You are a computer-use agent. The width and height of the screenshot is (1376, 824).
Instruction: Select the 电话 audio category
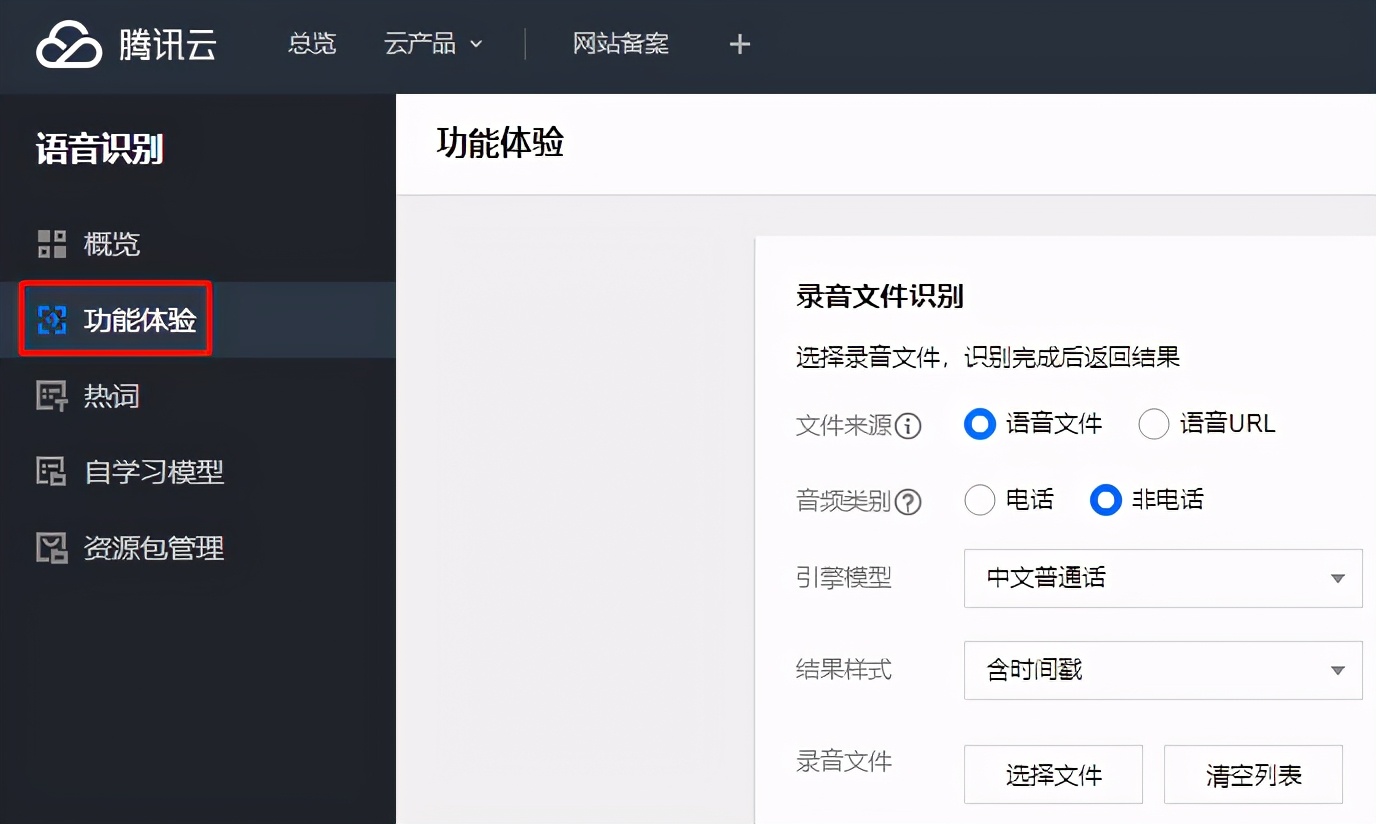(980, 500)
